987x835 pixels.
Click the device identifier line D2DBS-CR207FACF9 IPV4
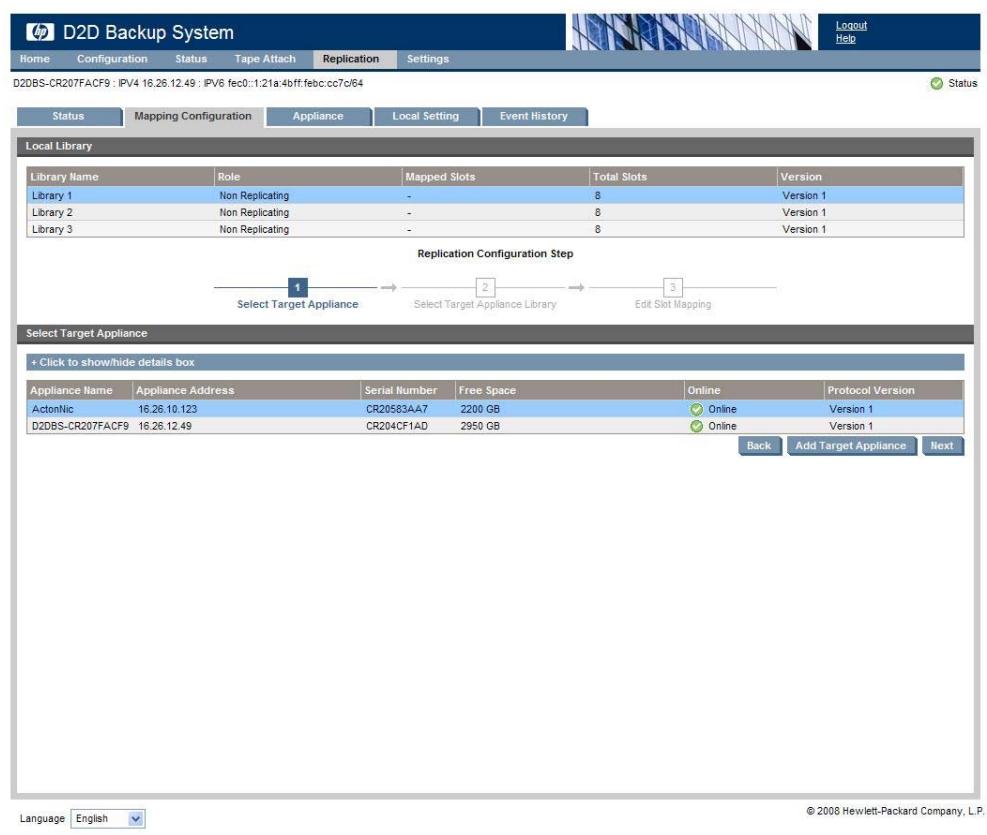pos(188,83)
